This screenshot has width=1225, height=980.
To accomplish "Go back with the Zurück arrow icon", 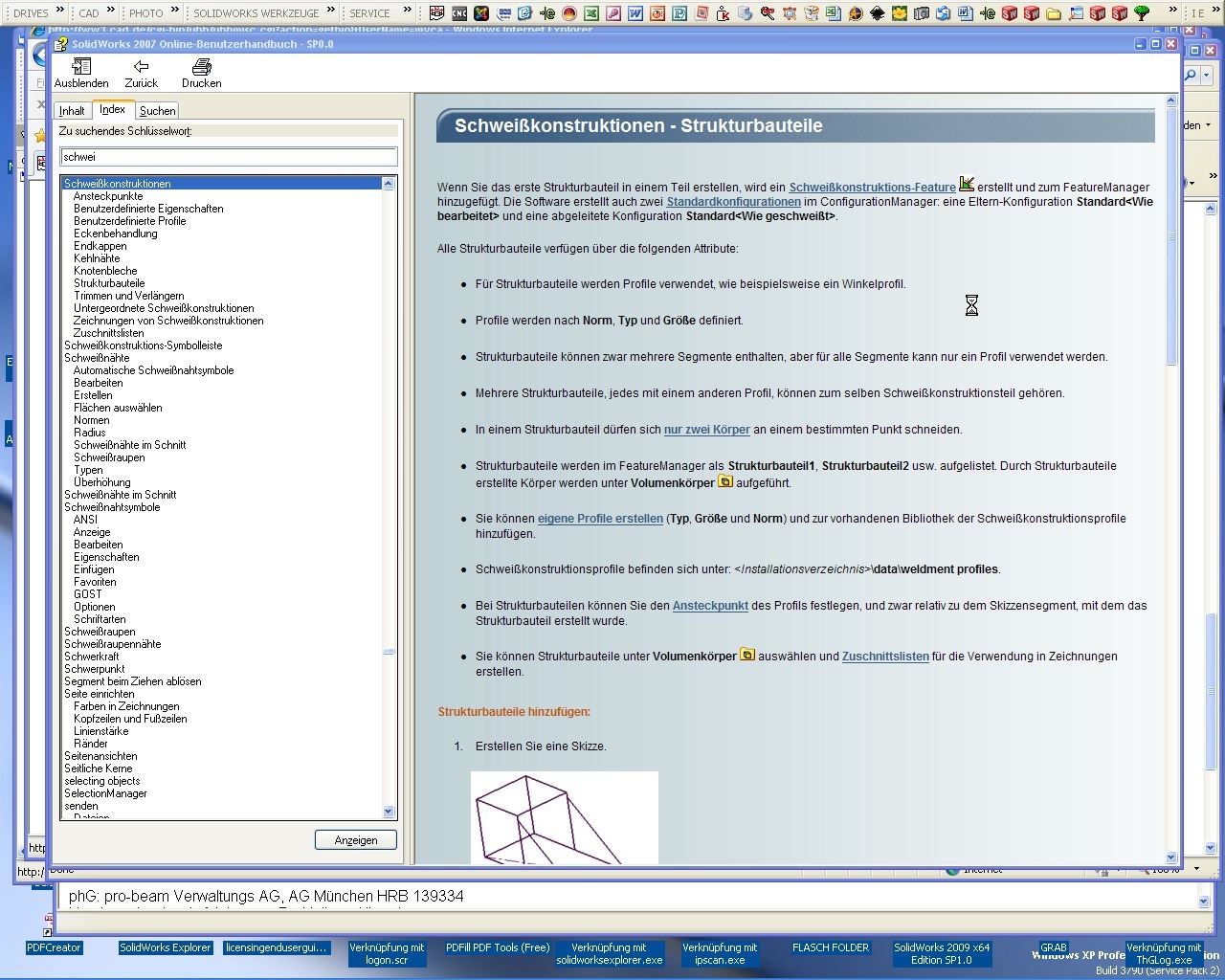I will (x=141, y=66).
